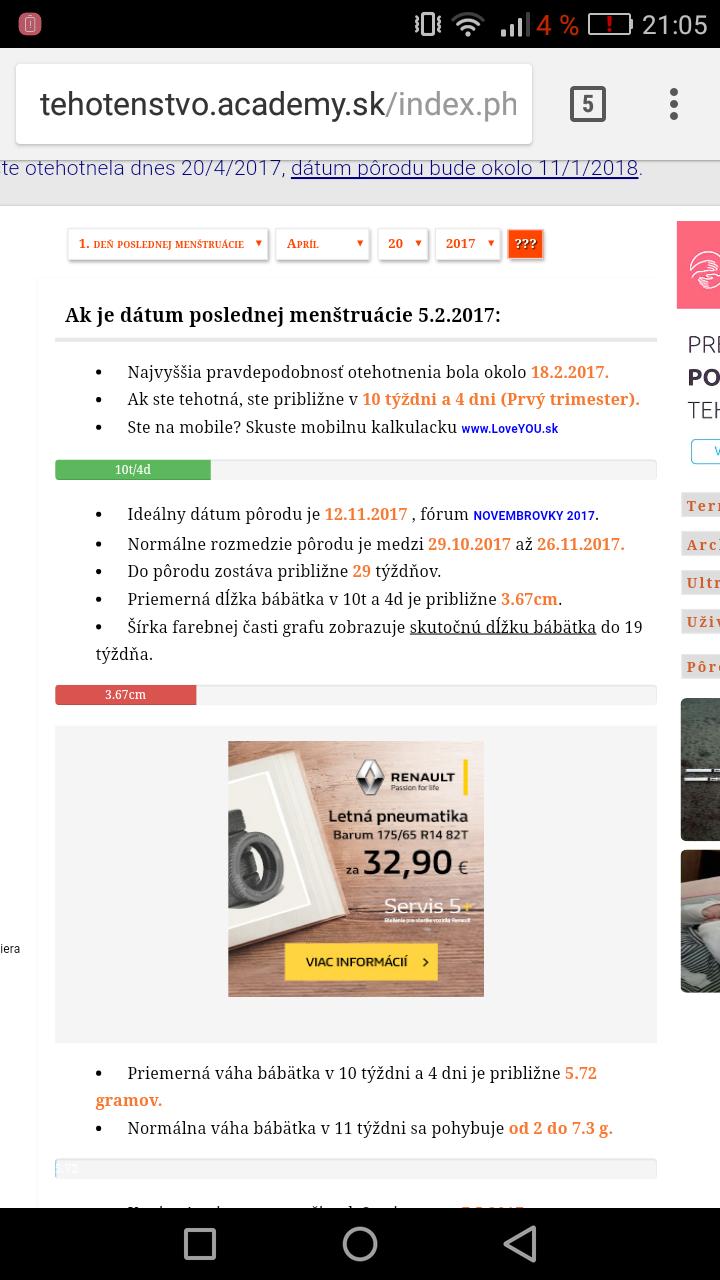
Task: Follow the 'dátum pôrodu bude okolo 11/1/2018' link
Action: click(x=465, y=168)
